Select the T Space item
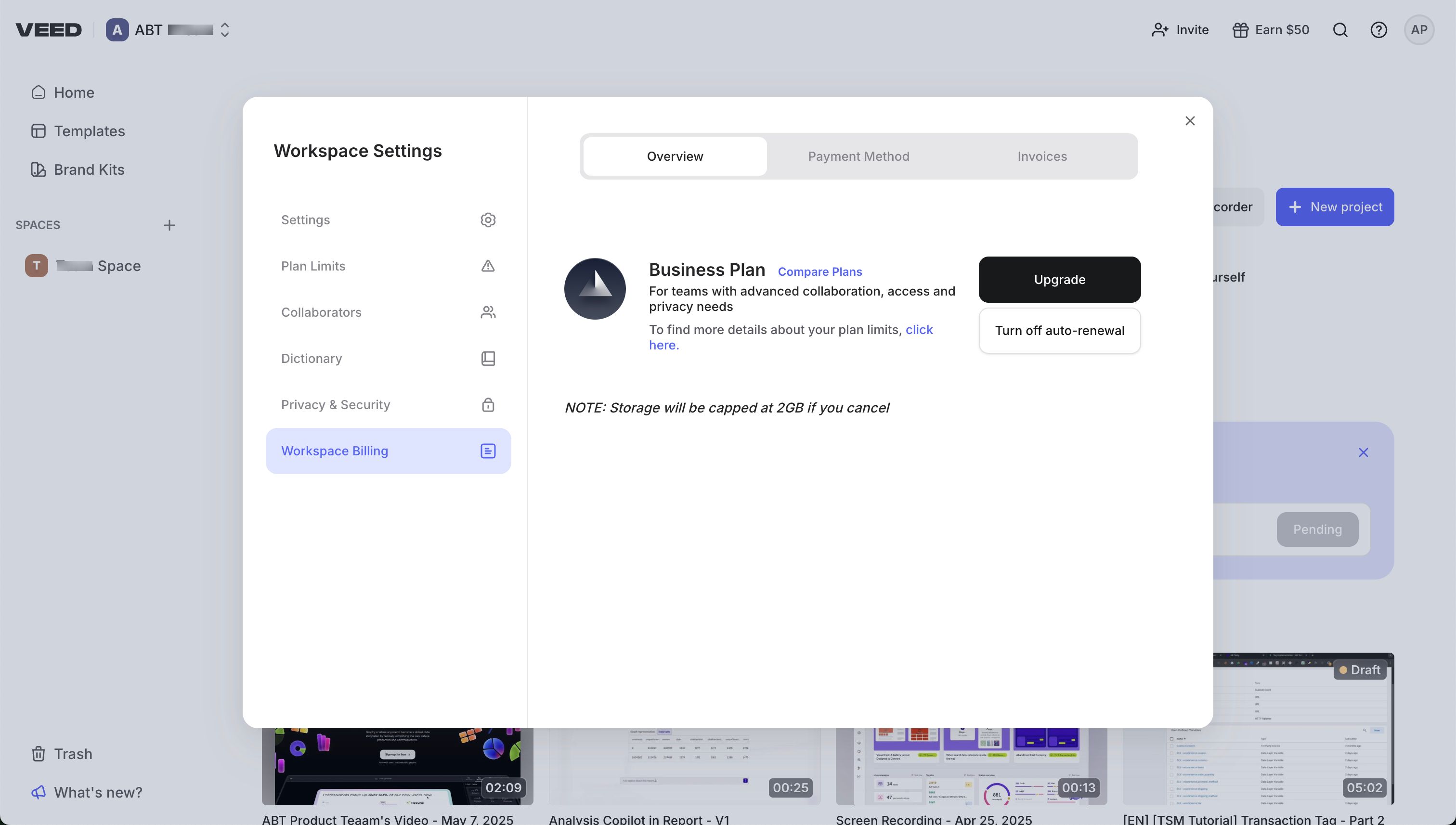The height and width of the screenshot is (825, 1456). click(x=83, y=266)
